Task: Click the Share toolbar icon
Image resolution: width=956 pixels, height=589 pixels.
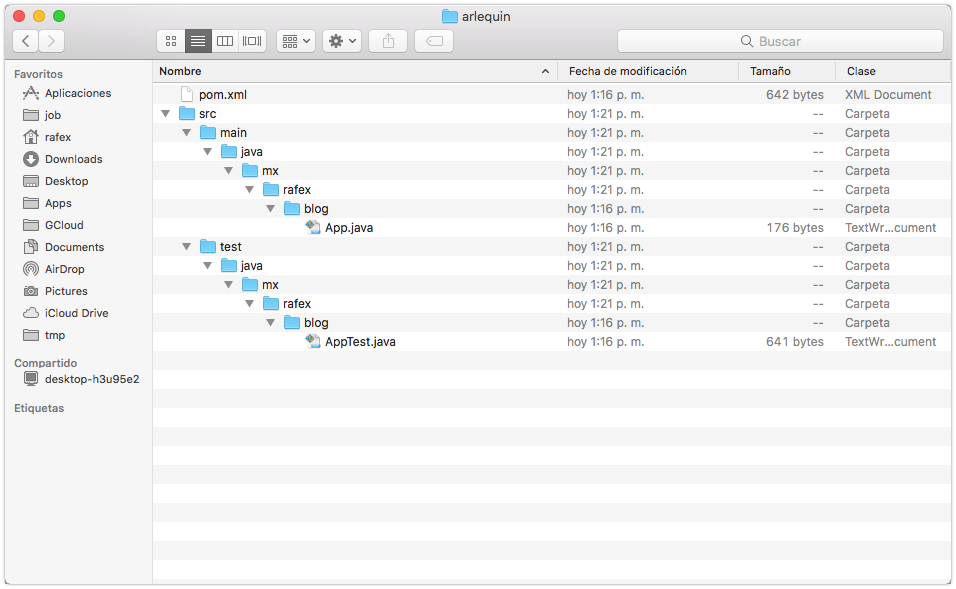Action: 388,41
